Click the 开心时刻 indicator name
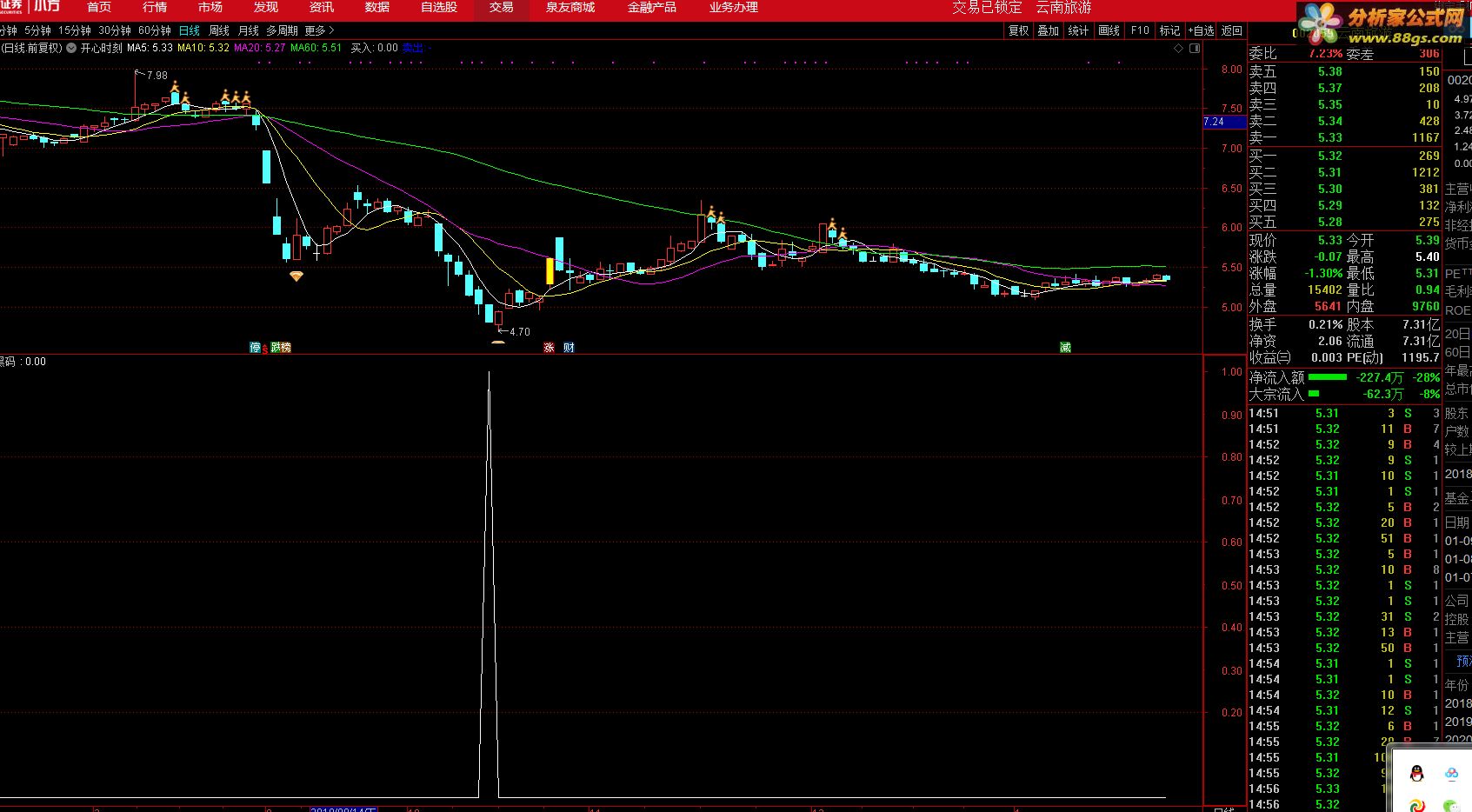This screenshot has height=812, width=1472. pyautogui.click(x=101, y=49)
